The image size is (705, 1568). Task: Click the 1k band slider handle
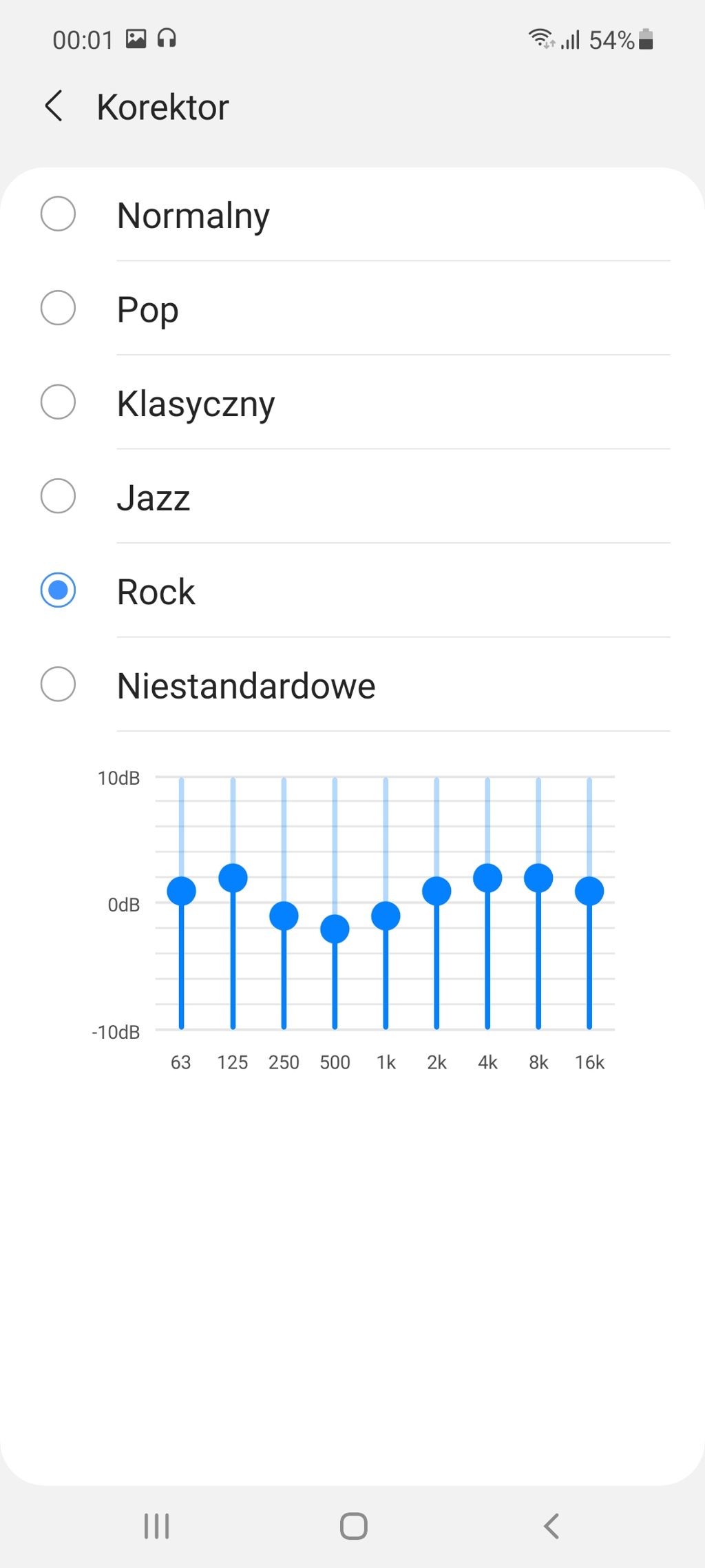pos(386,916)
